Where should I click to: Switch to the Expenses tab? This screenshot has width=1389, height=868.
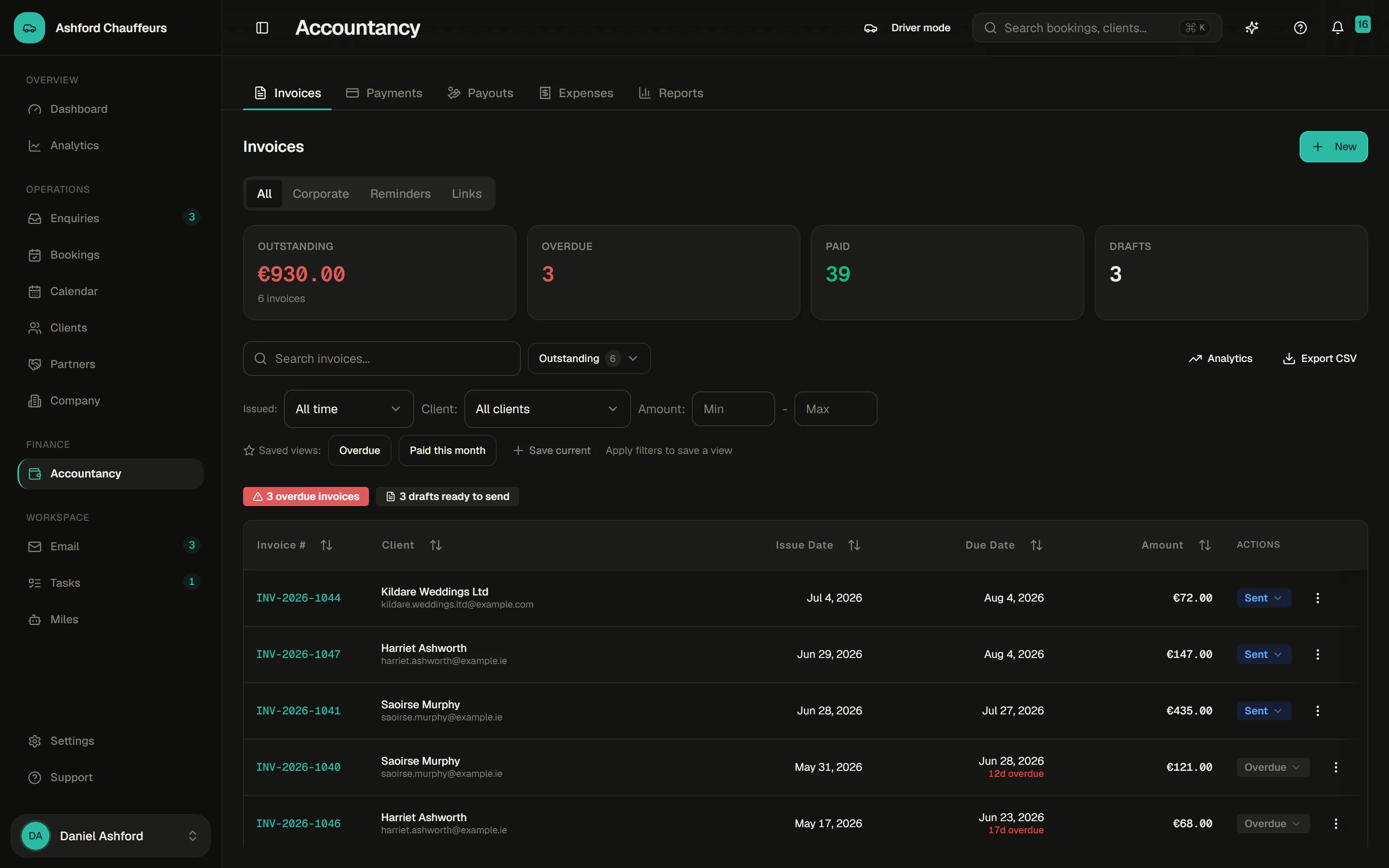pyautogui.click(x=576, y=93)
